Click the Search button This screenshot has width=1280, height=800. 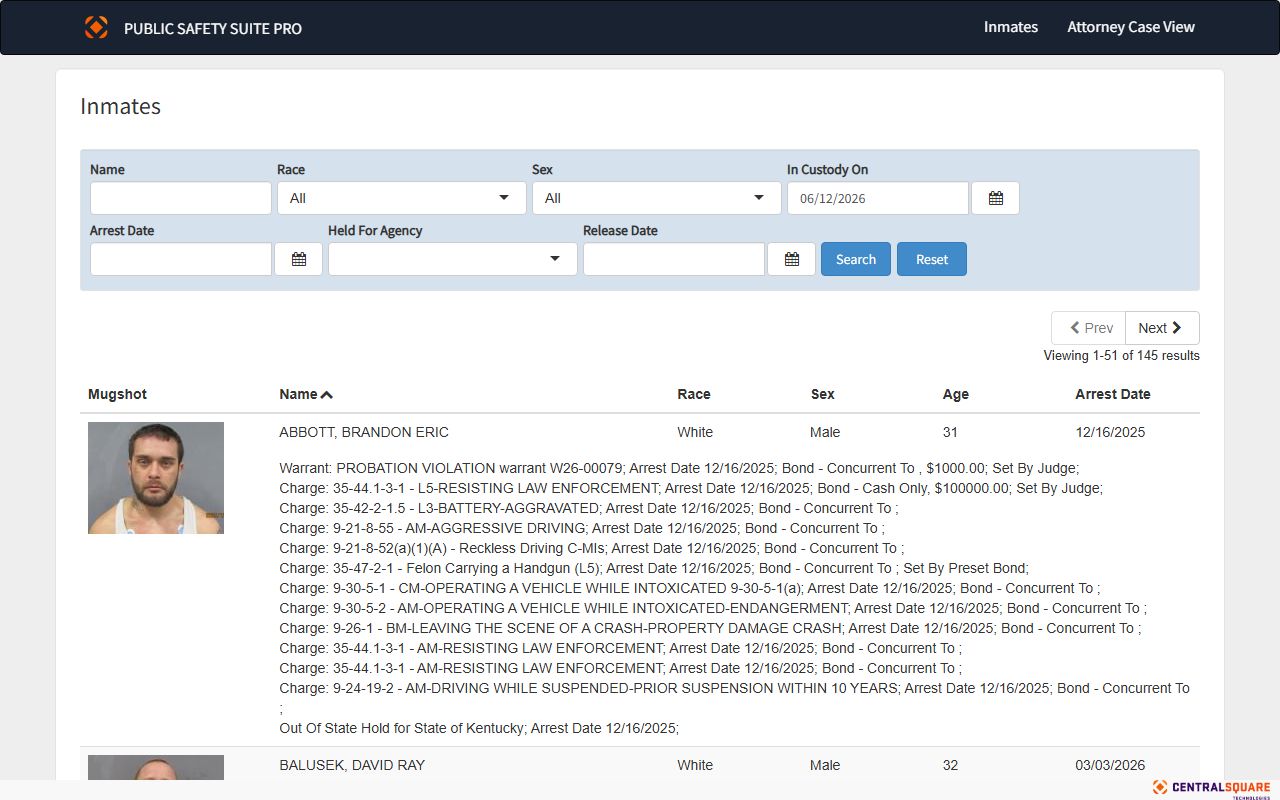pos(856,259)
